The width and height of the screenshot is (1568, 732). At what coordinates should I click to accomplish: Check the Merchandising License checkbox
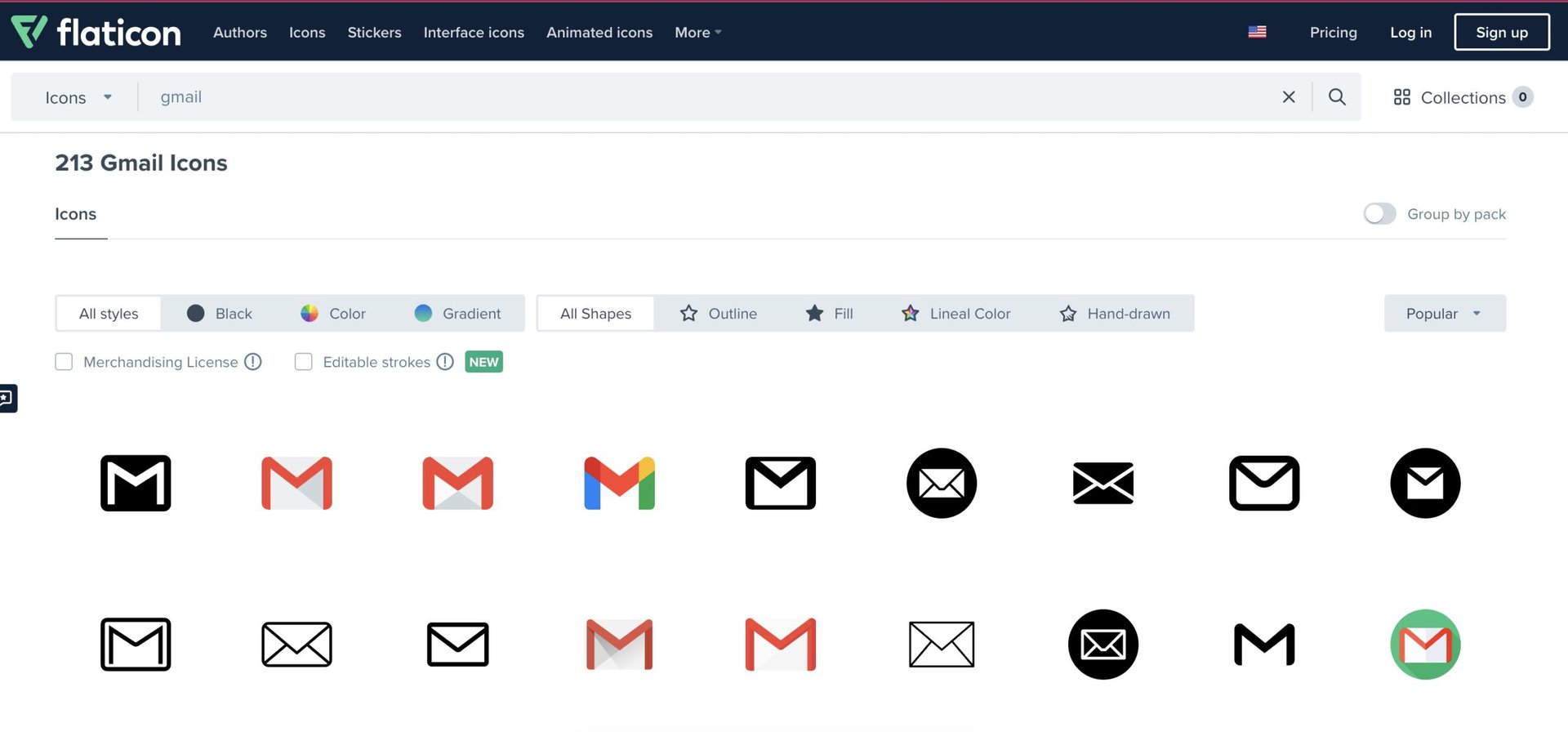pyautogui.click(x=64, y=361)
